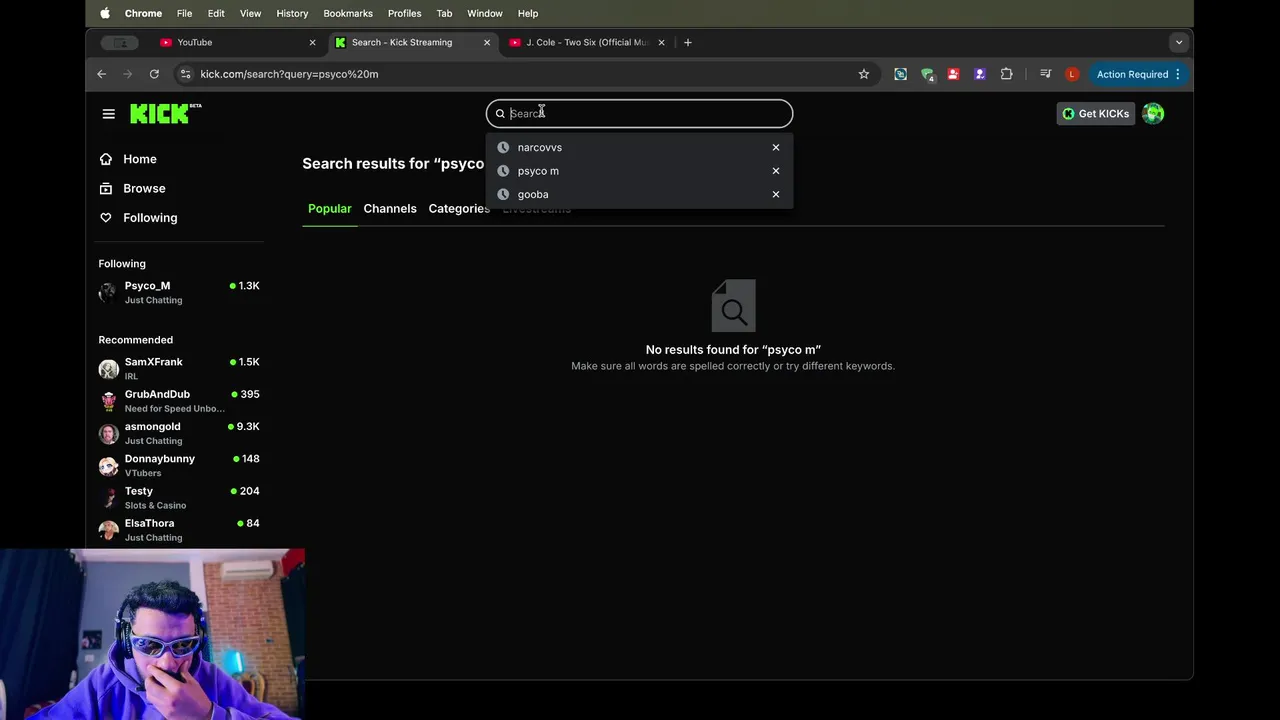The width and height of the screenshot is (1280, 720).
Task: Click the purple extension icon in toolbar
Action: (x=980, y=74)
